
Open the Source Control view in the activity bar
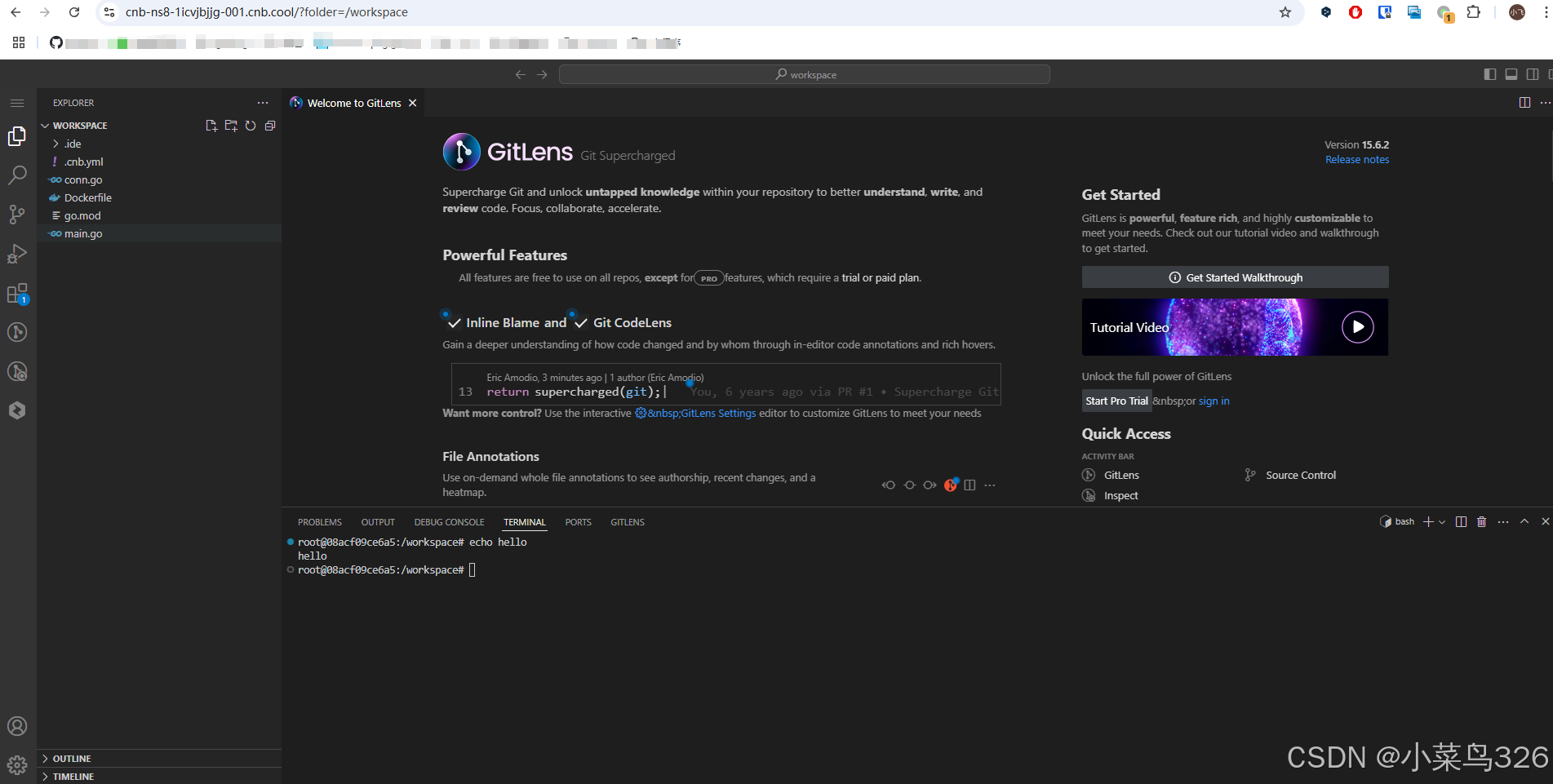click(17, 214)
